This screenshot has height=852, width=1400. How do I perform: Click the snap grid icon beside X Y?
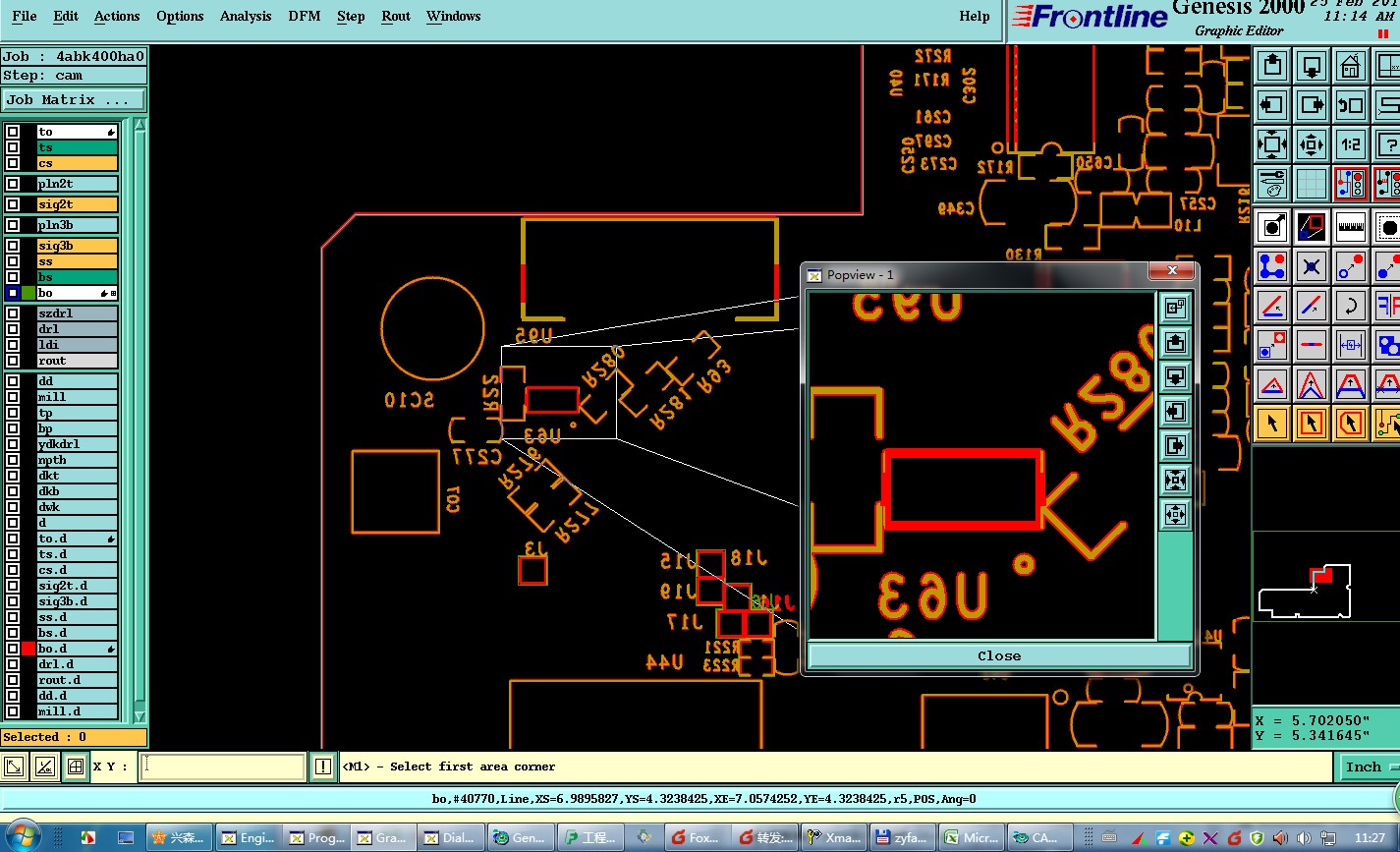tap(75, 767)
